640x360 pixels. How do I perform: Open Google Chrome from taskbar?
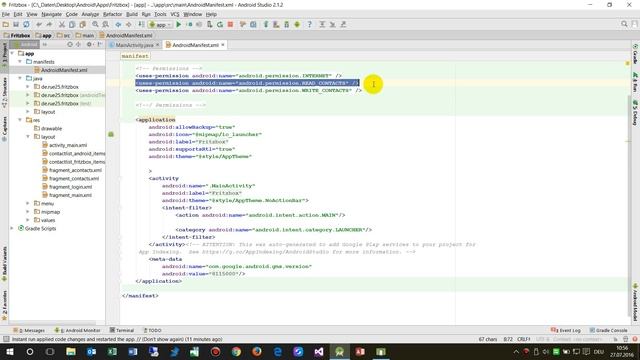236,351
